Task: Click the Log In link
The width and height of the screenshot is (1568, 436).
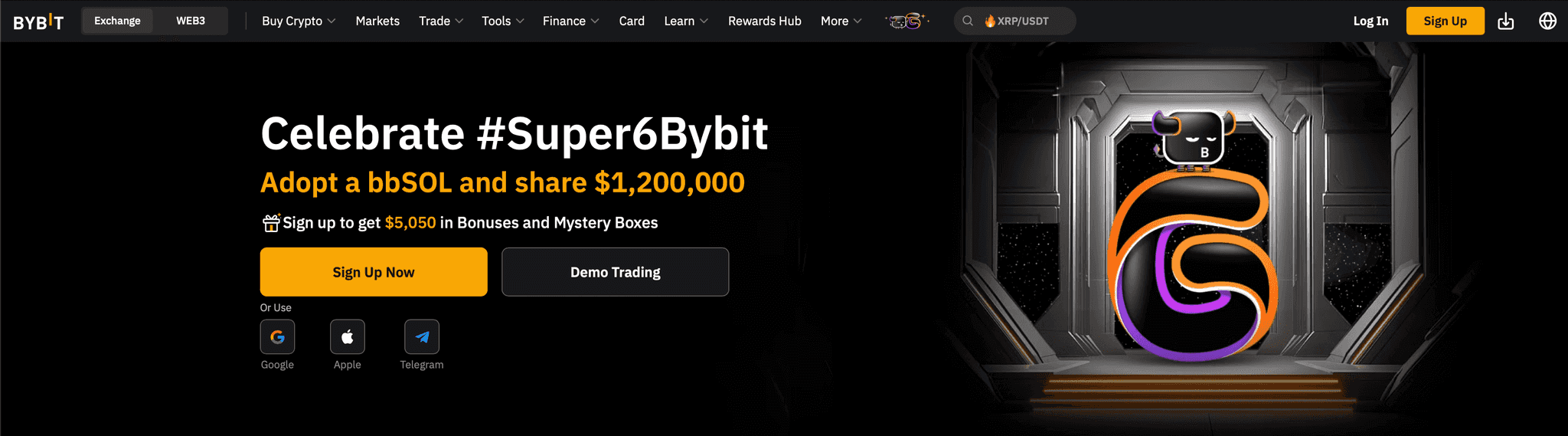Action: 1370,21
